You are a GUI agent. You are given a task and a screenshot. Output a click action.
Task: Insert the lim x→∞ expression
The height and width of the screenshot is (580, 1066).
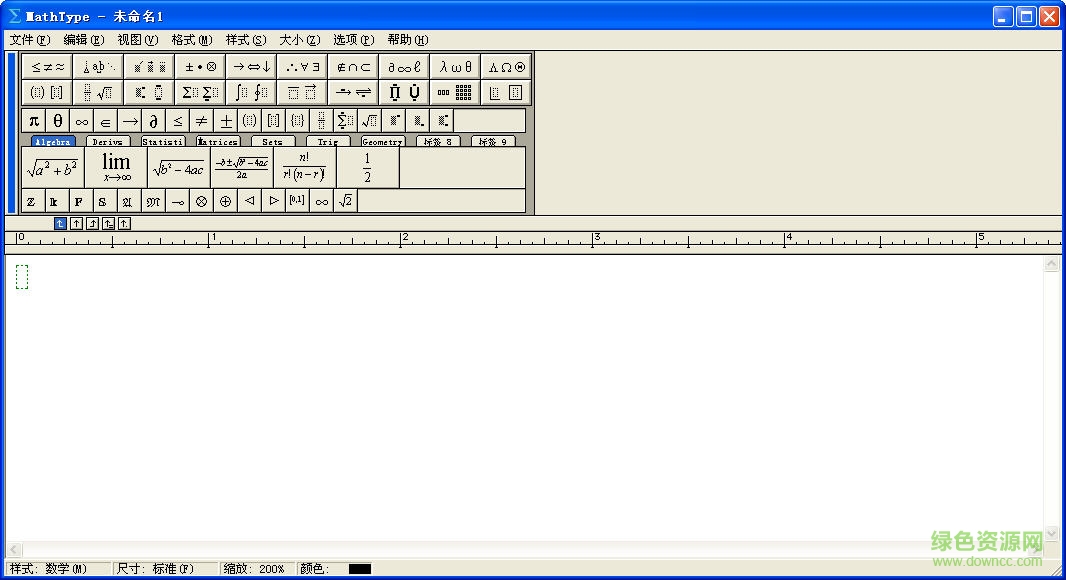(116, 168)
